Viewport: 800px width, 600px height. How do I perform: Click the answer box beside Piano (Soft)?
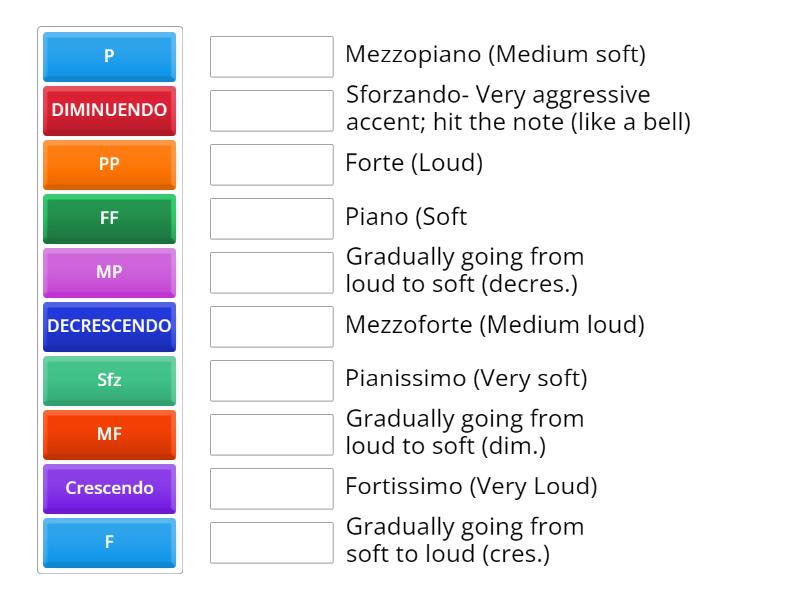(271, 218)
